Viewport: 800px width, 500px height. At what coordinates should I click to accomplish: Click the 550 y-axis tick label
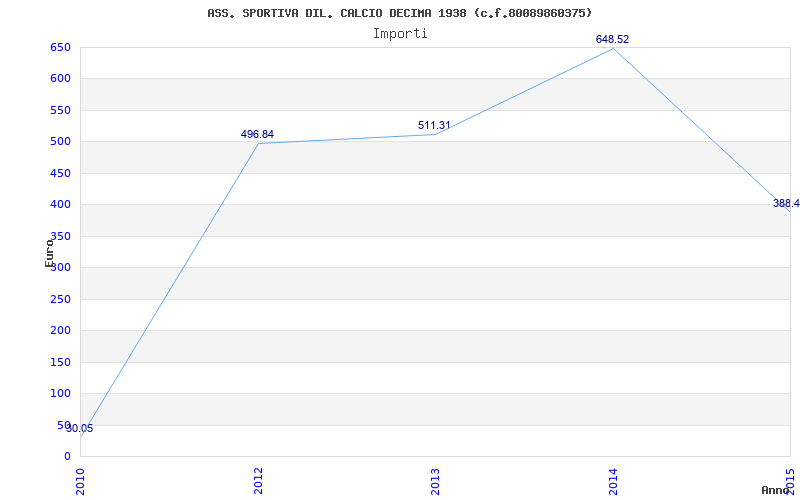60,110
